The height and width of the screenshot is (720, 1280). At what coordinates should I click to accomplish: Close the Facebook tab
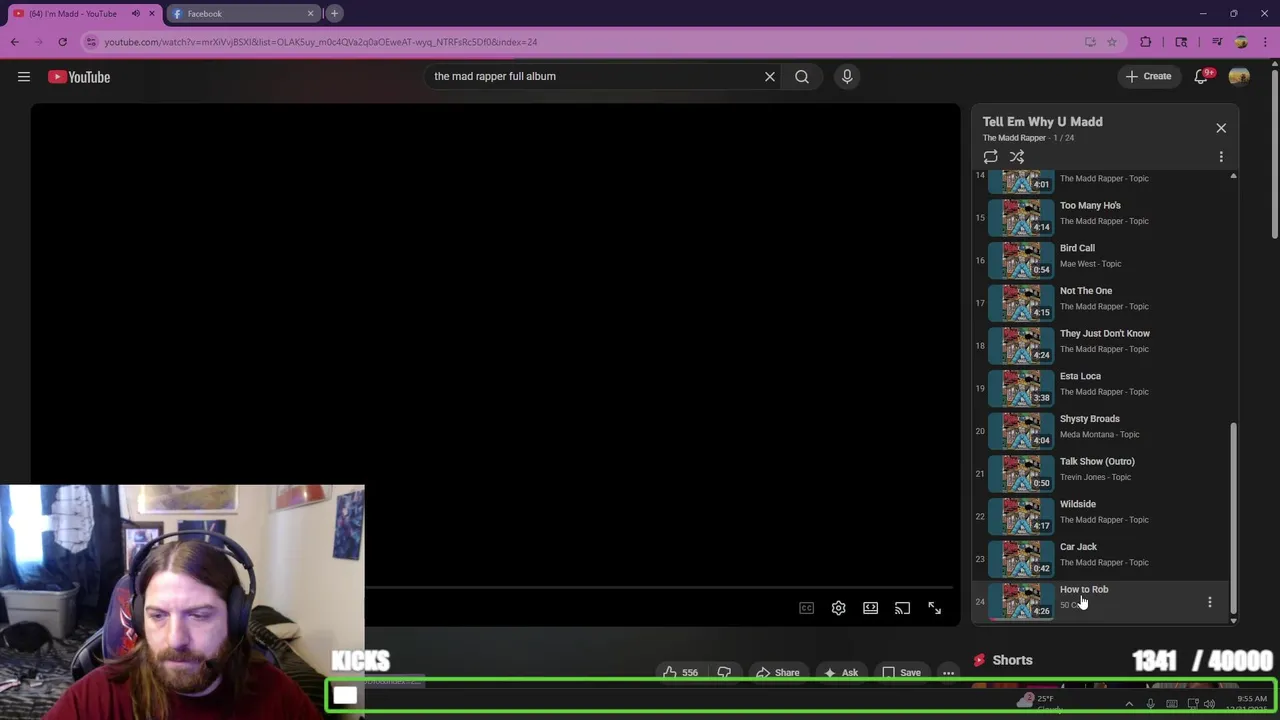310,14
